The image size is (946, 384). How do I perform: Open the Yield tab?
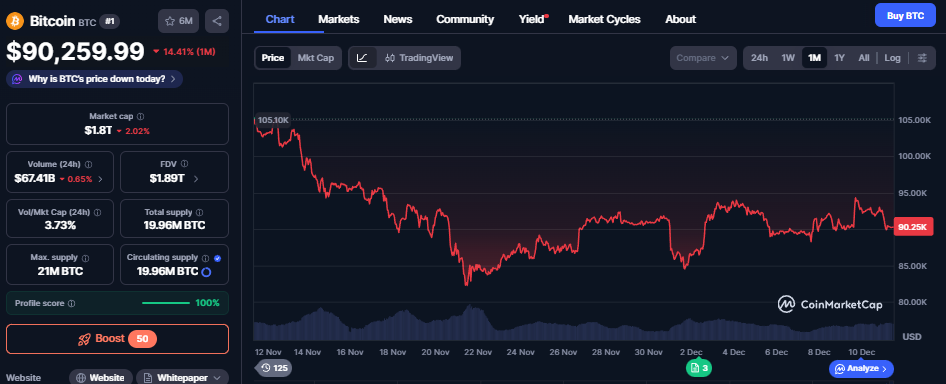tap(532, 19)
